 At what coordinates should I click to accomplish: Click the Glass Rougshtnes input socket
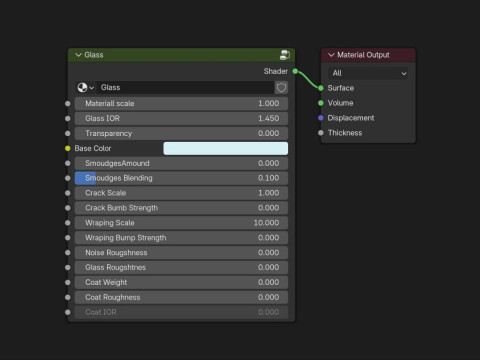click(68, 267)
